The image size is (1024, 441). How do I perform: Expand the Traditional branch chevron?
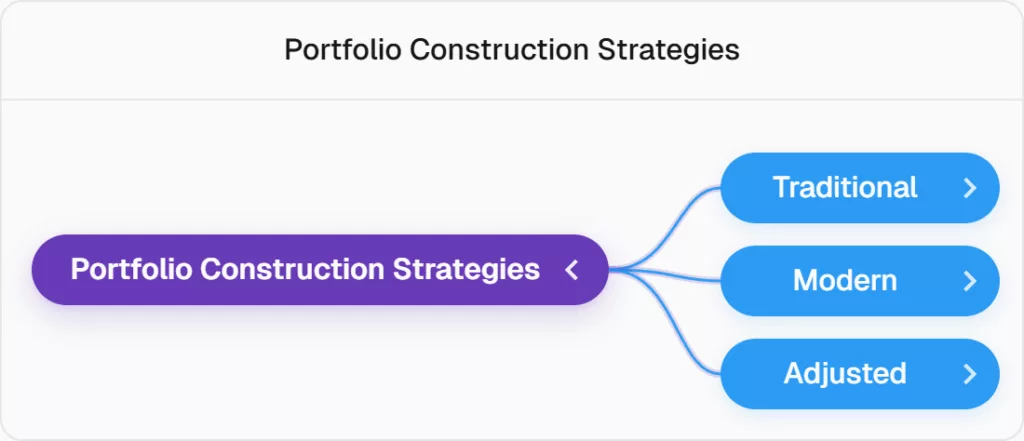click(x=968, y=188)
